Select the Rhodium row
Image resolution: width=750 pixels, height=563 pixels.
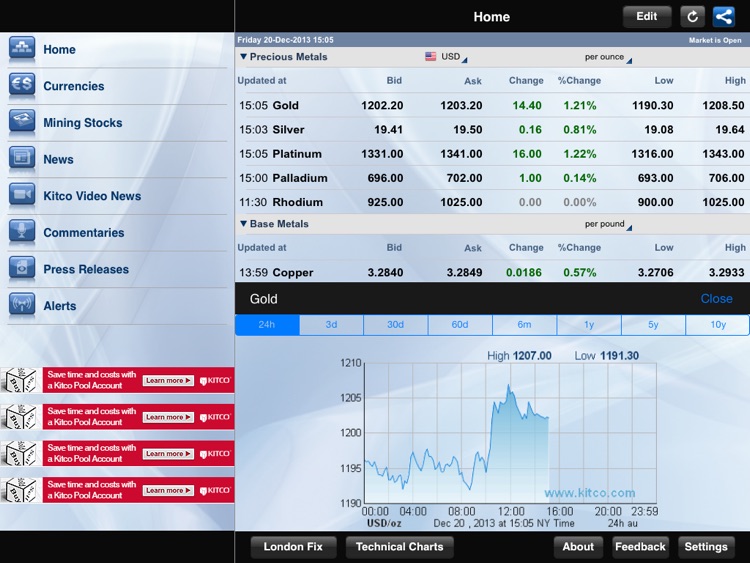pyautogui.click(x=492, y=202)
